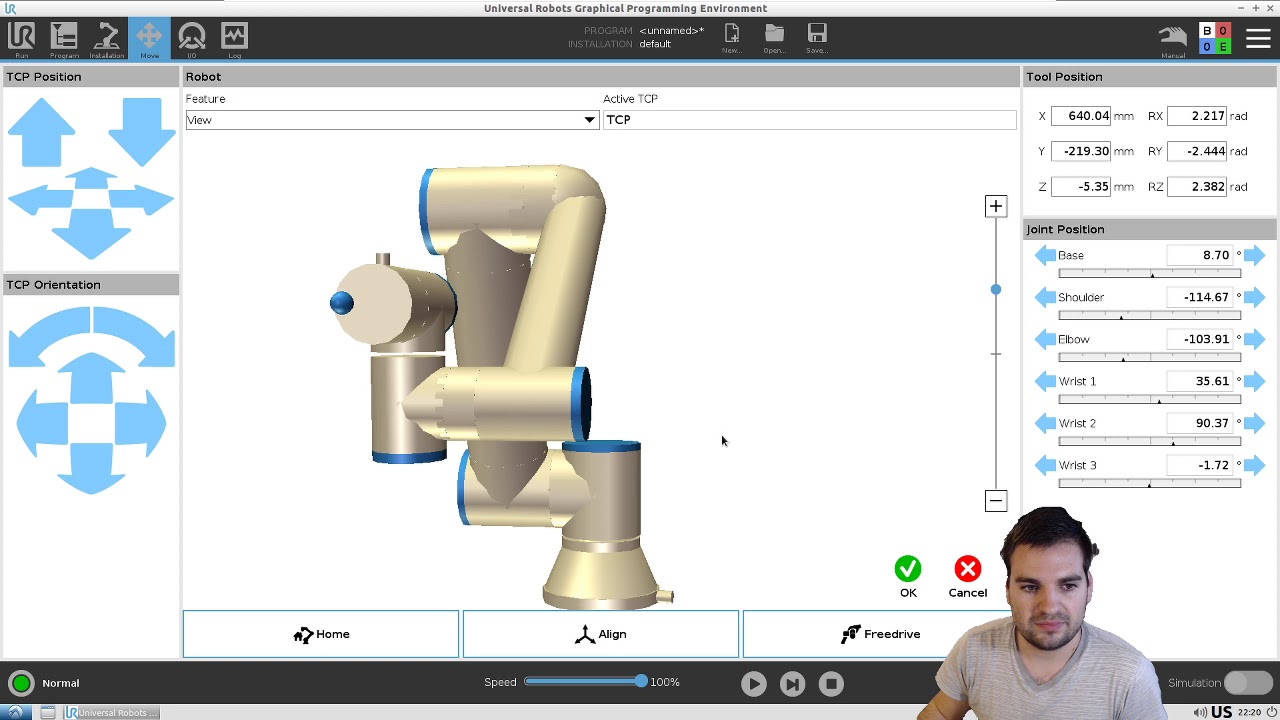Open the Feature View dropdown

[392, 120]
